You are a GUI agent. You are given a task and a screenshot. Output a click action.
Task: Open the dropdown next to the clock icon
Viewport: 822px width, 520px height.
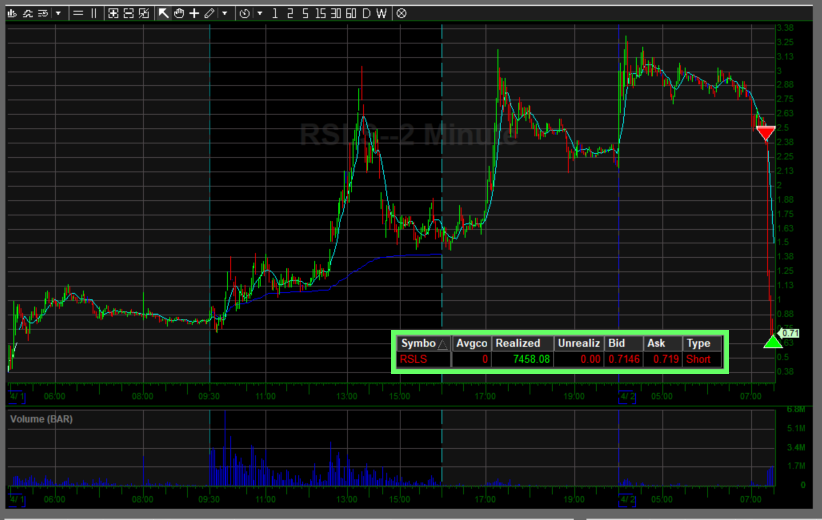[259, 13]
